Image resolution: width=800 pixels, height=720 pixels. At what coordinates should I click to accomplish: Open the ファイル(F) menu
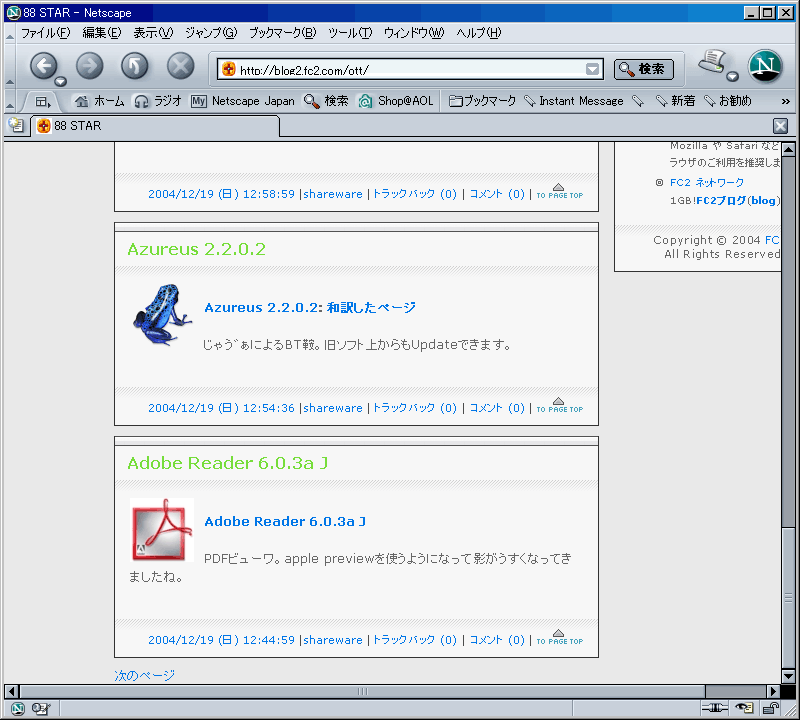[x=45, y=33]
